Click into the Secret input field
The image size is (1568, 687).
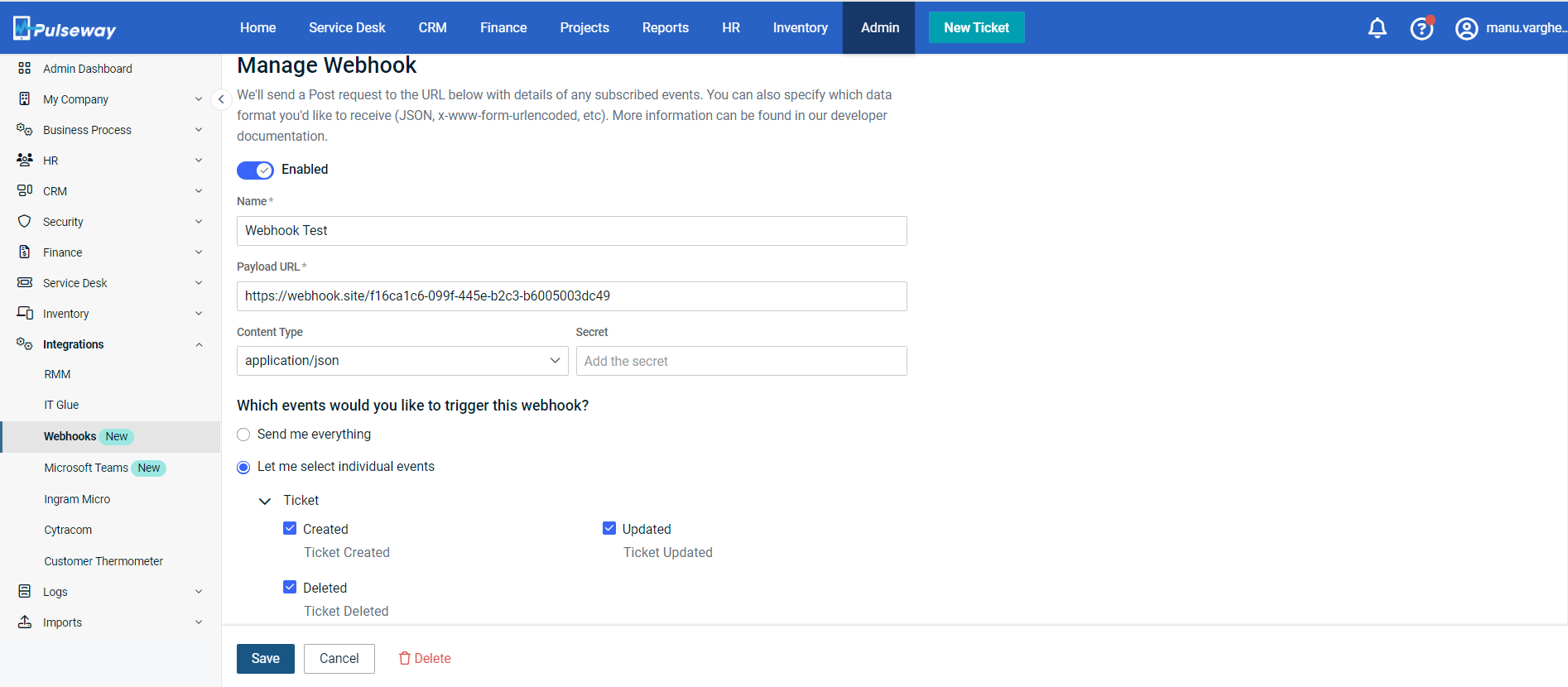point(741,361)
